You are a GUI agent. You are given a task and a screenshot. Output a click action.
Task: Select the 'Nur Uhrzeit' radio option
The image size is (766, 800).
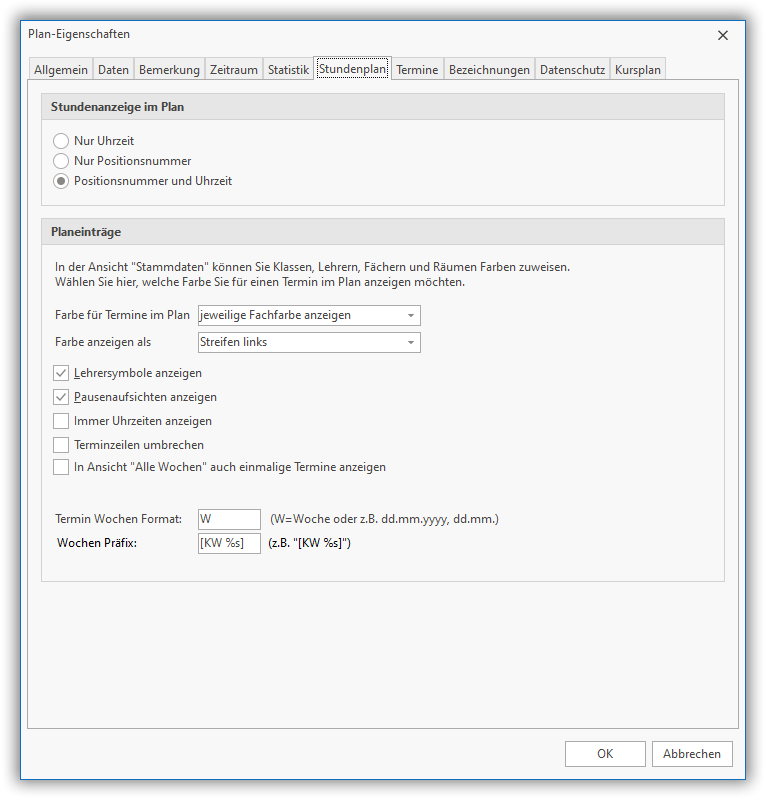[61, 141]
